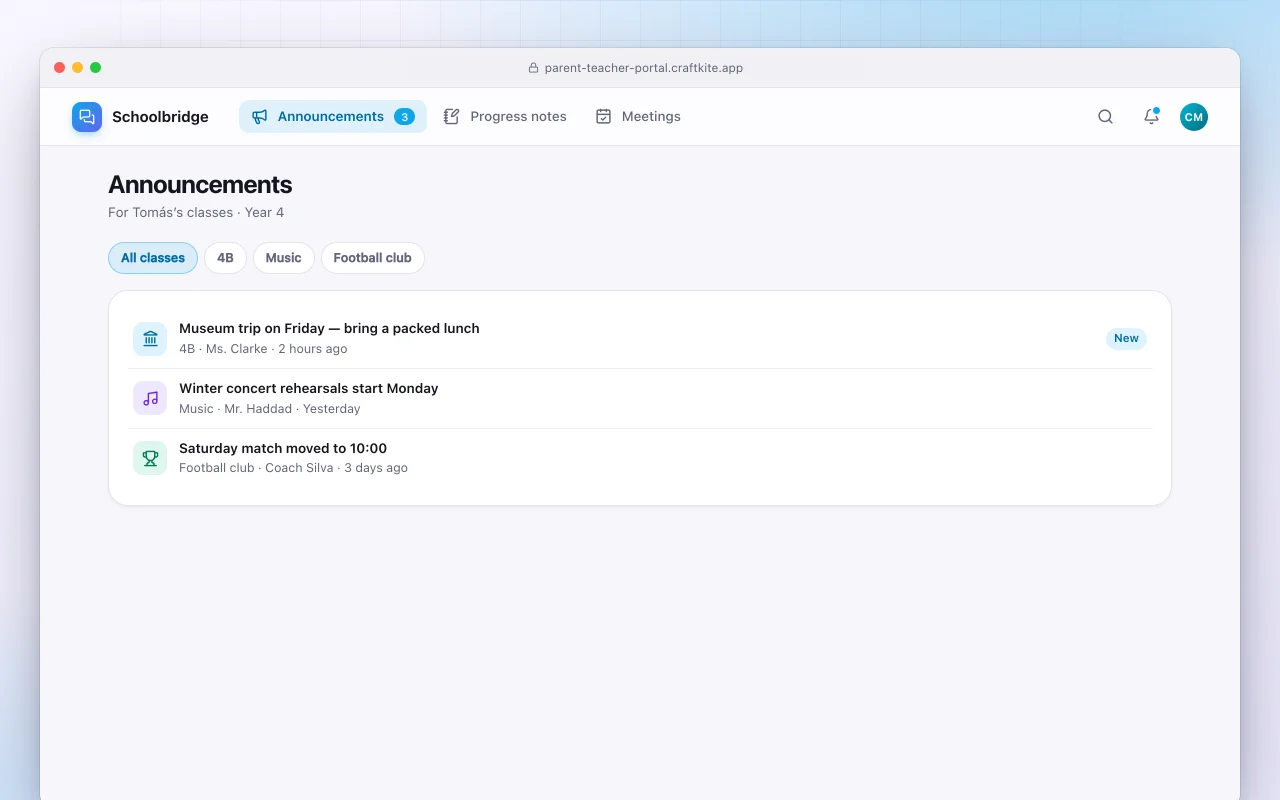
Task: Click the Announcements page heading
Action: (200, 185)
